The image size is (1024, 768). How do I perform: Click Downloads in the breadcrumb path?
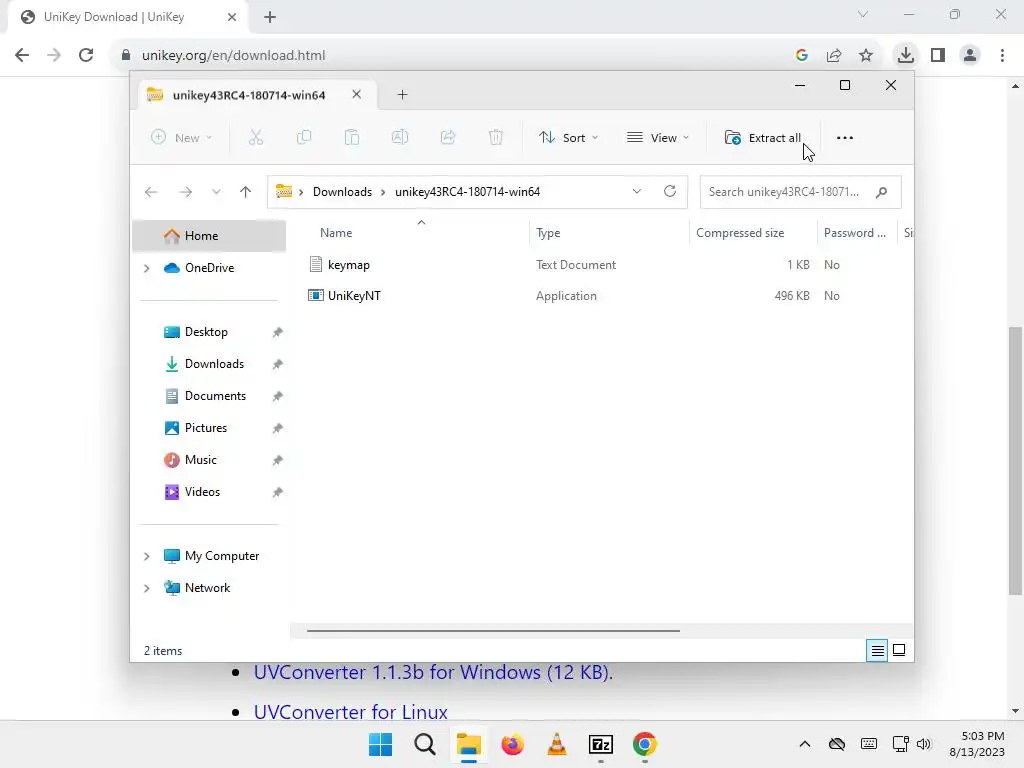[x=342, y=192]
